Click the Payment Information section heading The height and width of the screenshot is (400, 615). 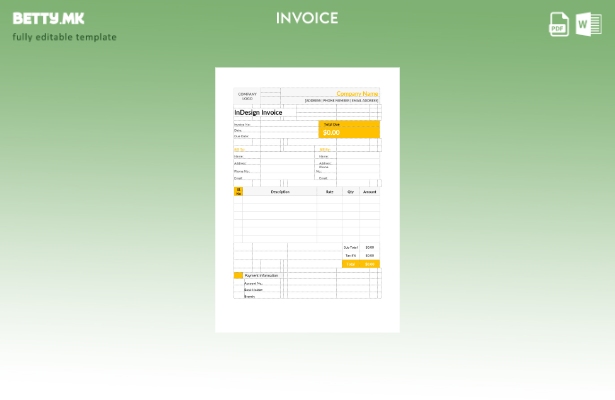[261, 274]
